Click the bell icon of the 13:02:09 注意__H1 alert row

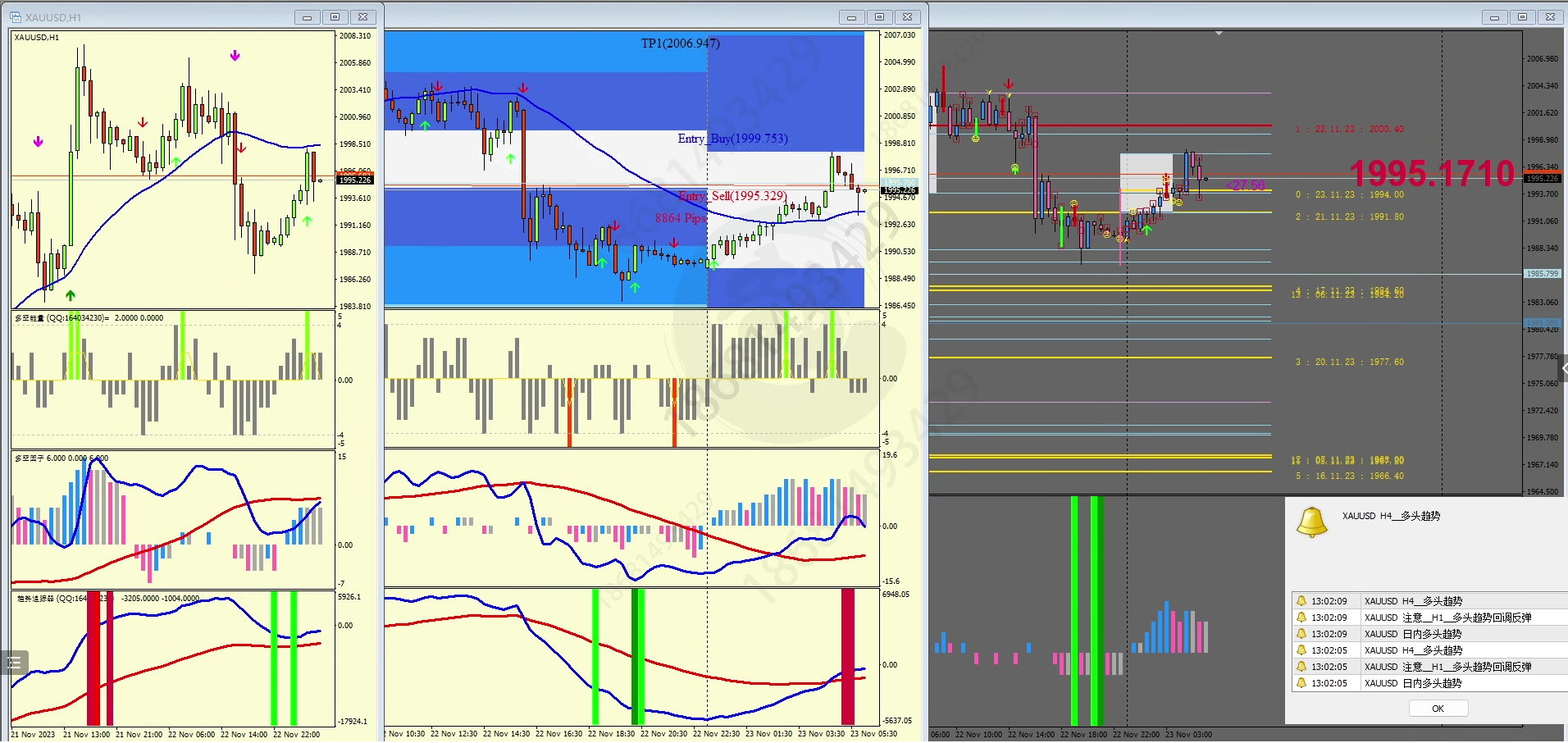(1301, 618)
